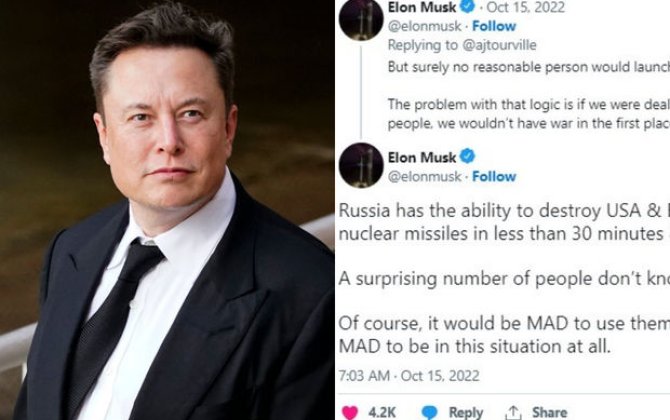Click the blue reply speech bubble icon
This screenshot has height=420, width=670.
click(x=429, y=413)
